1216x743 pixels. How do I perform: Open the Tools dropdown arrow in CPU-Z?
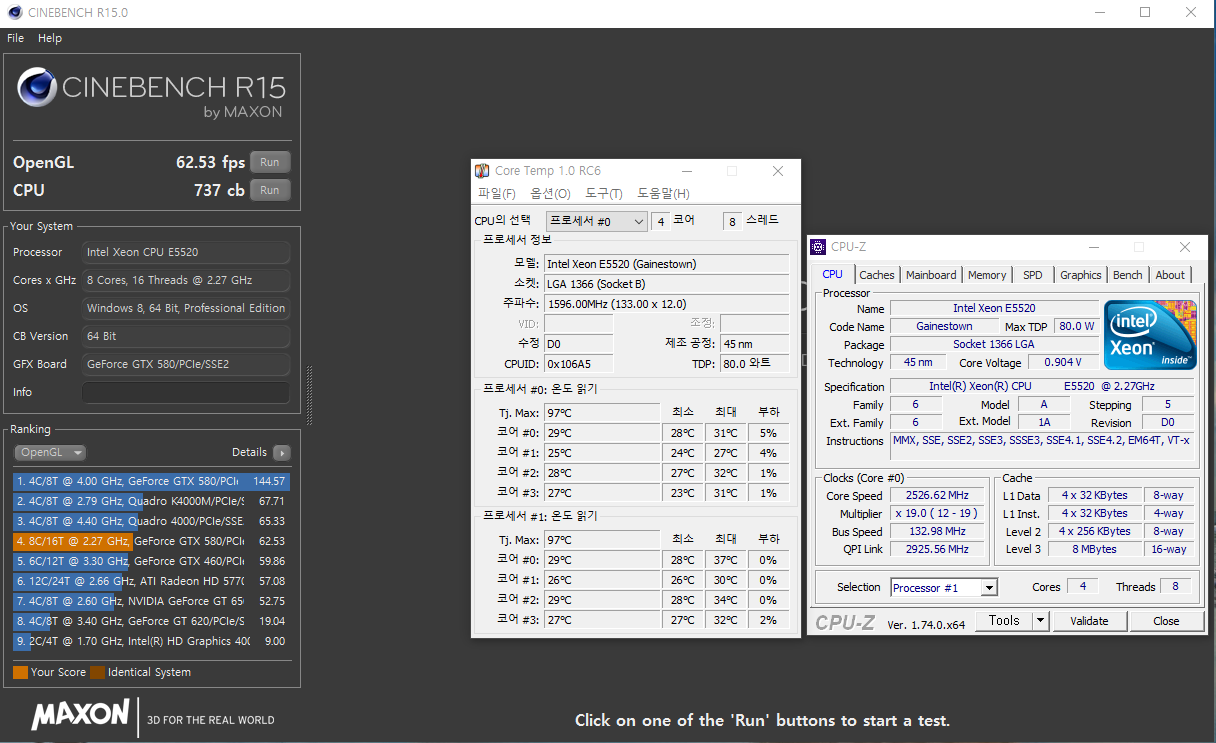1040,620
